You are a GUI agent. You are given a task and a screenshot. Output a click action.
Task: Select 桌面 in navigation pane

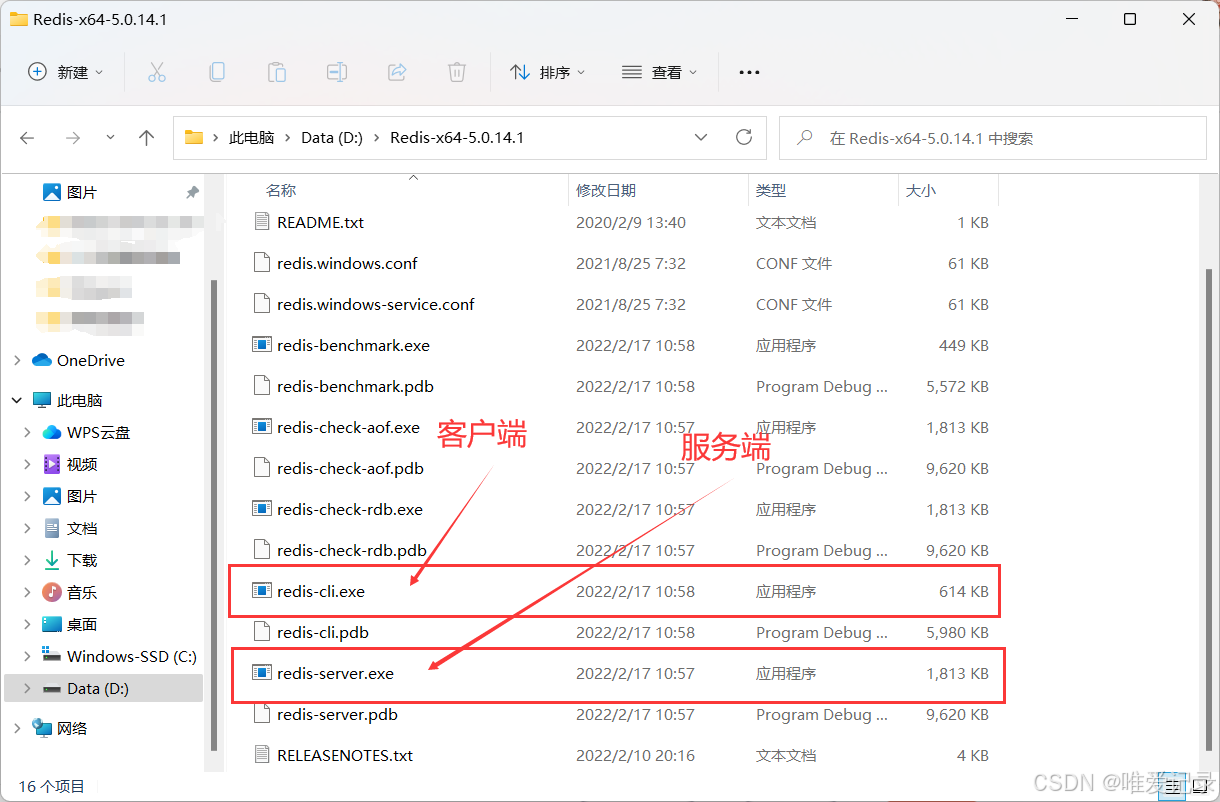click(82, 624)
